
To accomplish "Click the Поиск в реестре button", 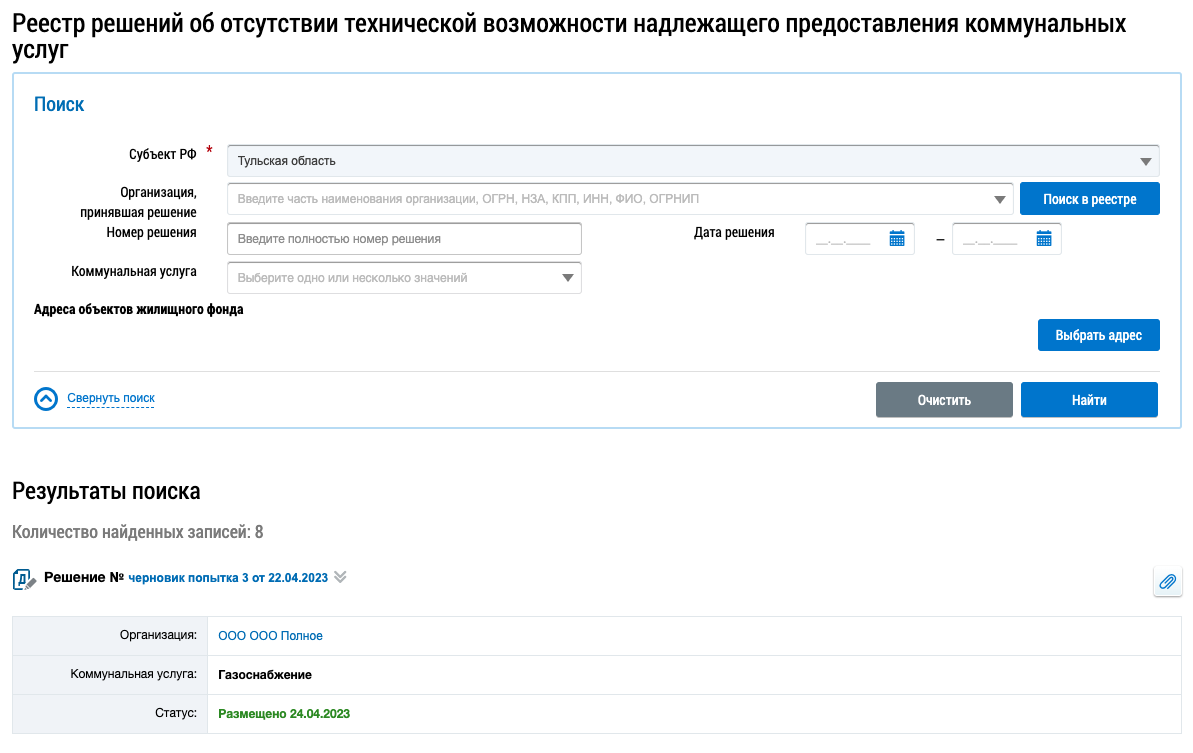I will (1089, 199).
